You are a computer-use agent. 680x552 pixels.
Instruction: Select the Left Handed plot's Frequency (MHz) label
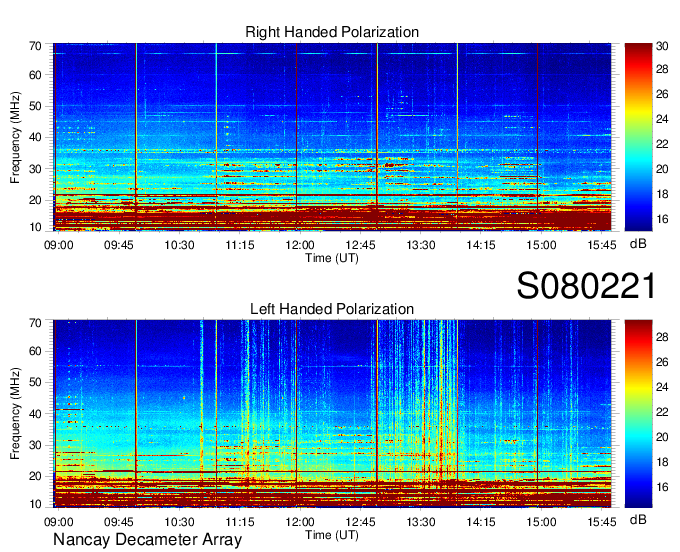15,414
